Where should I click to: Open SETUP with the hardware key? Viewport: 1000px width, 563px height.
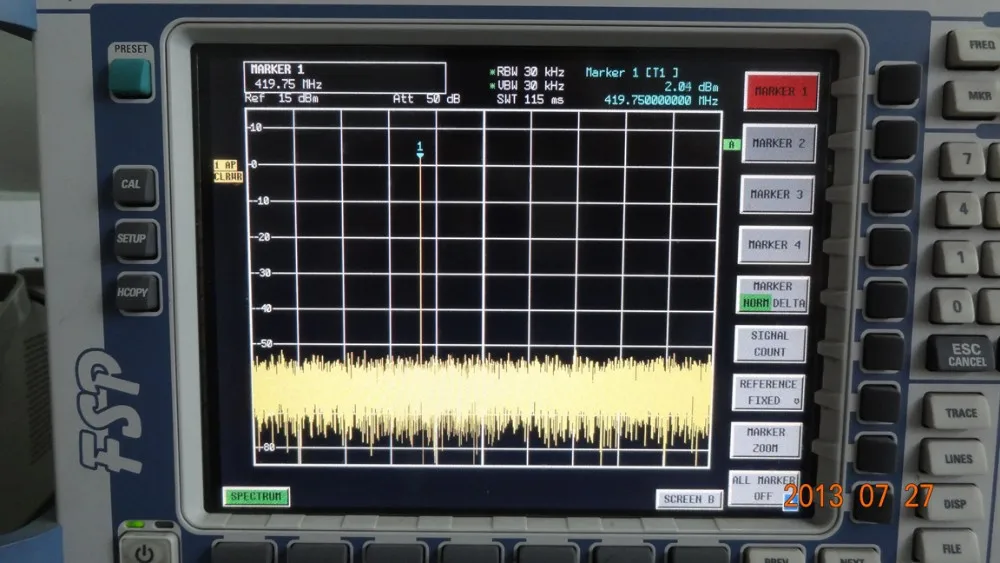136,240
